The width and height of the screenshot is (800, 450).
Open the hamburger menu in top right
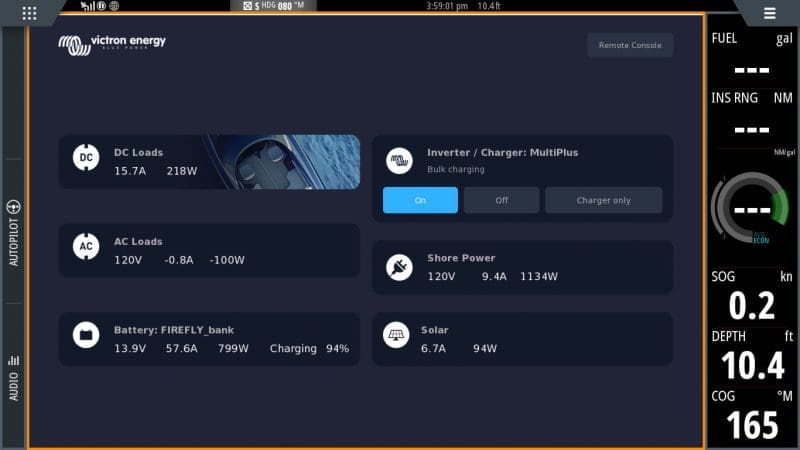(x=769, y=13)
